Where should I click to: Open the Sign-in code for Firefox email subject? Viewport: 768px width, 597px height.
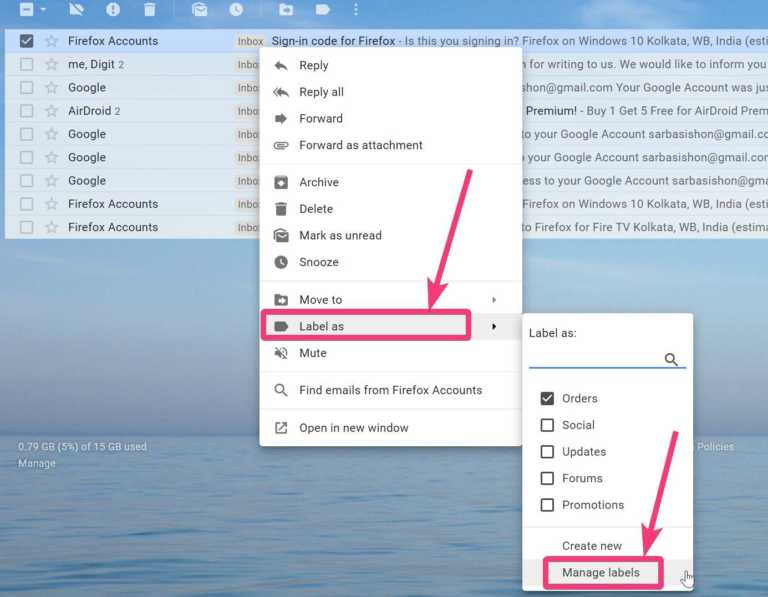333,41
